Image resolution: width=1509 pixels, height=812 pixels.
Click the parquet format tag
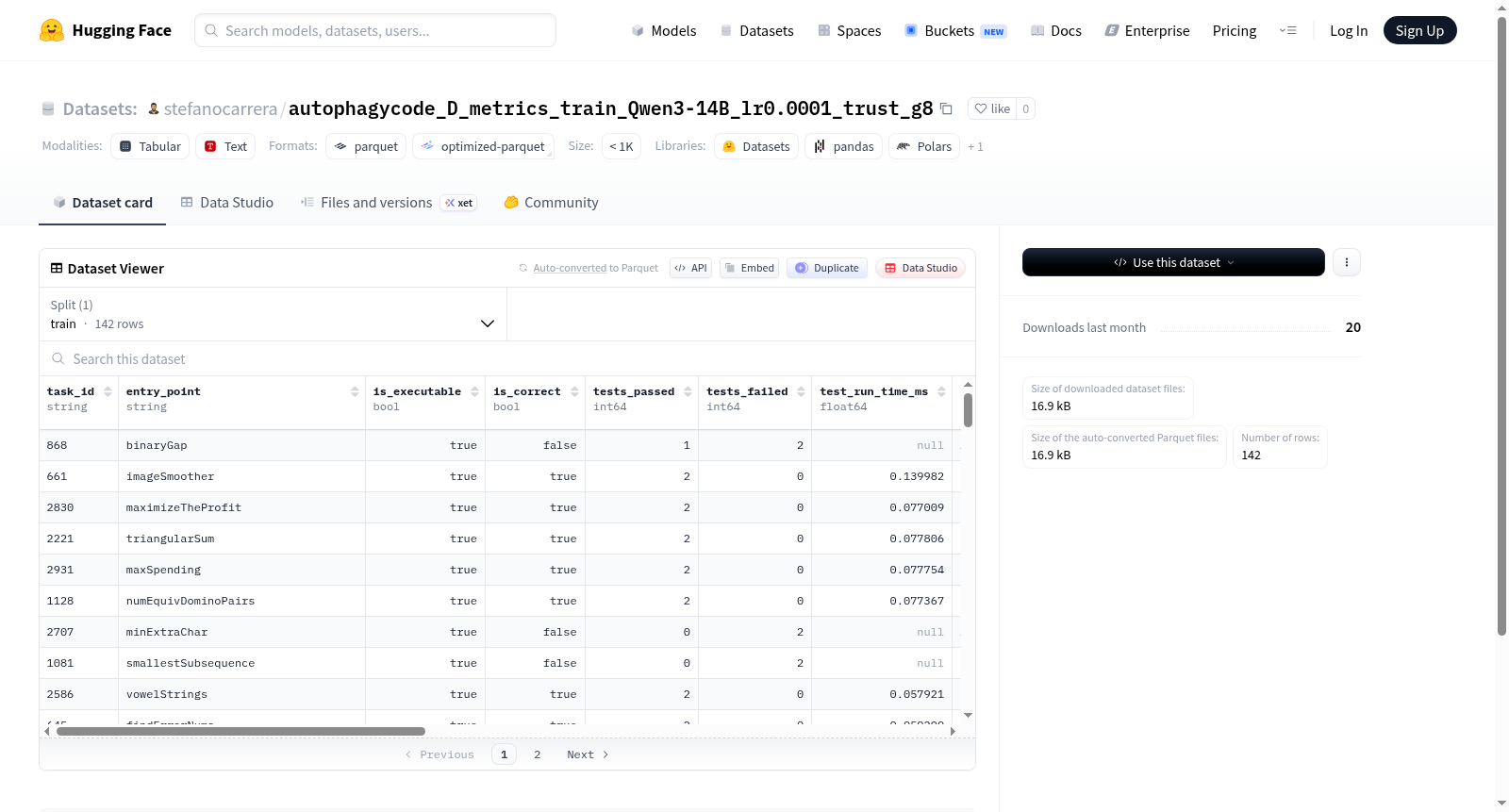366,146
